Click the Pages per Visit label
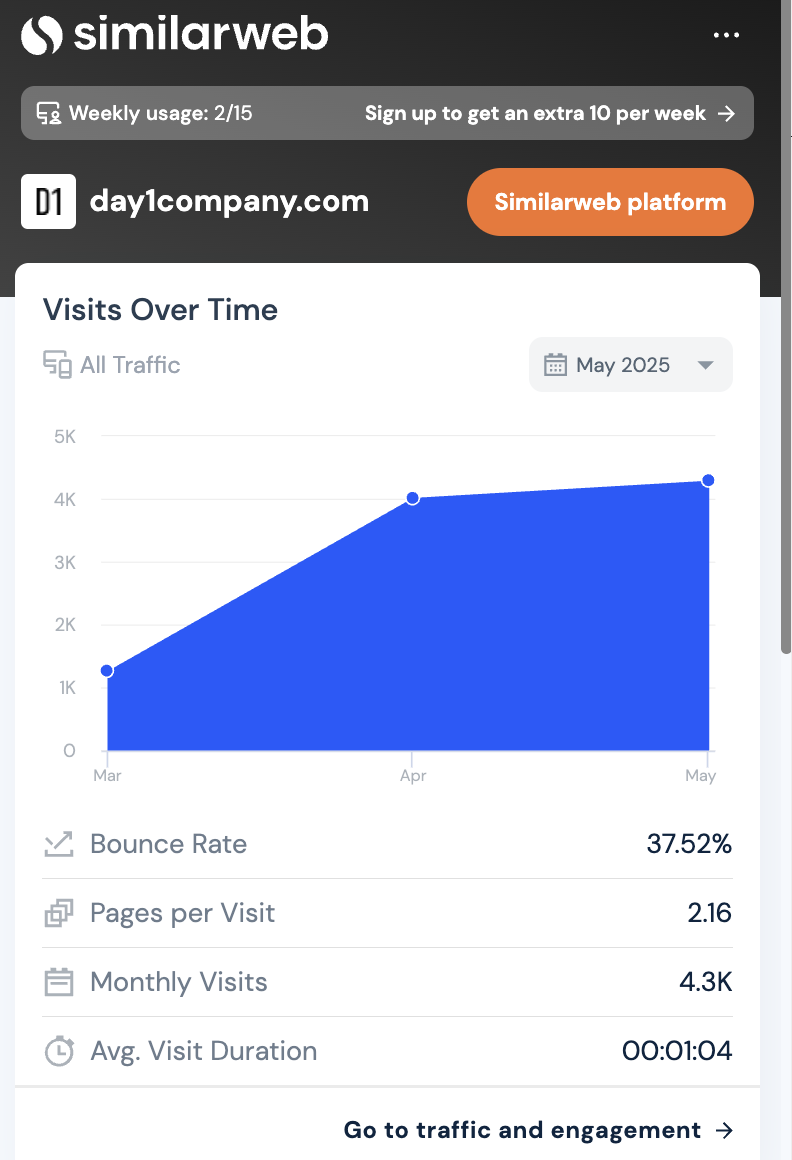This screenshot has height=1160, width=792. [183, 913]
